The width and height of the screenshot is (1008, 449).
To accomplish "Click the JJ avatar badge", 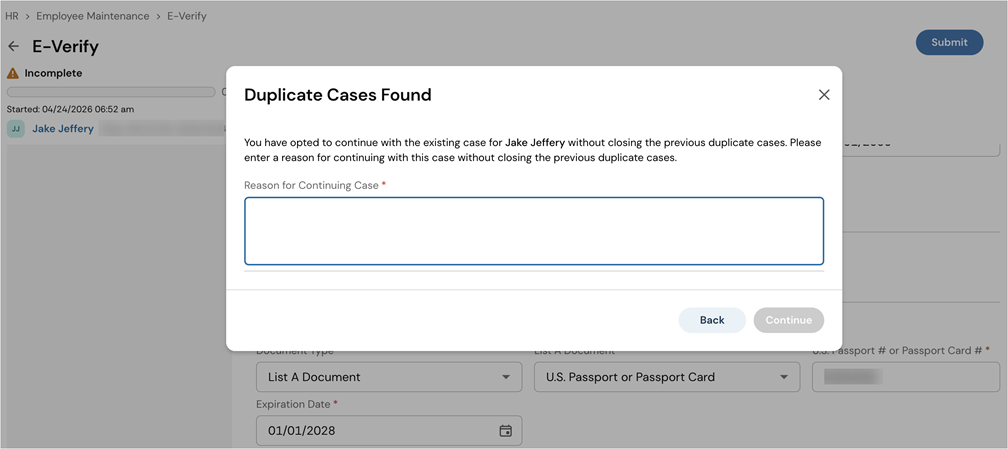I will [x=16, y=129].
